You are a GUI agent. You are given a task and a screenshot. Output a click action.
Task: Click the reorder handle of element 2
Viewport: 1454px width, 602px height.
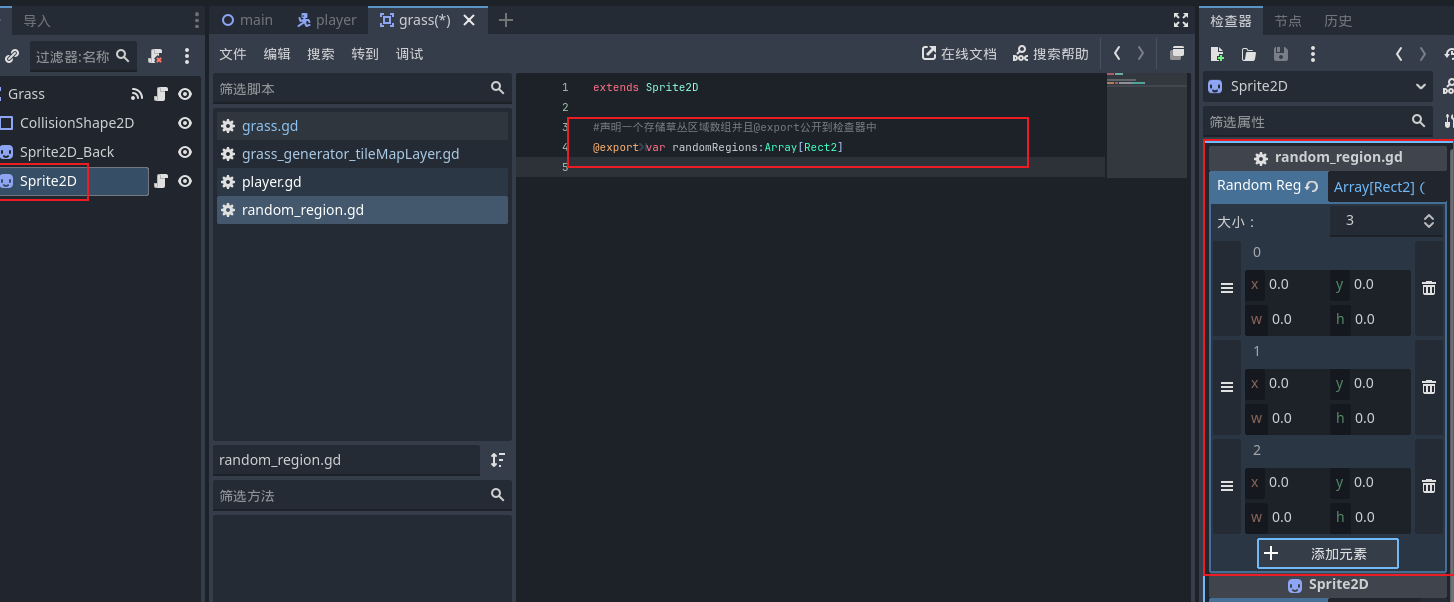click(x=1227, y=486)
